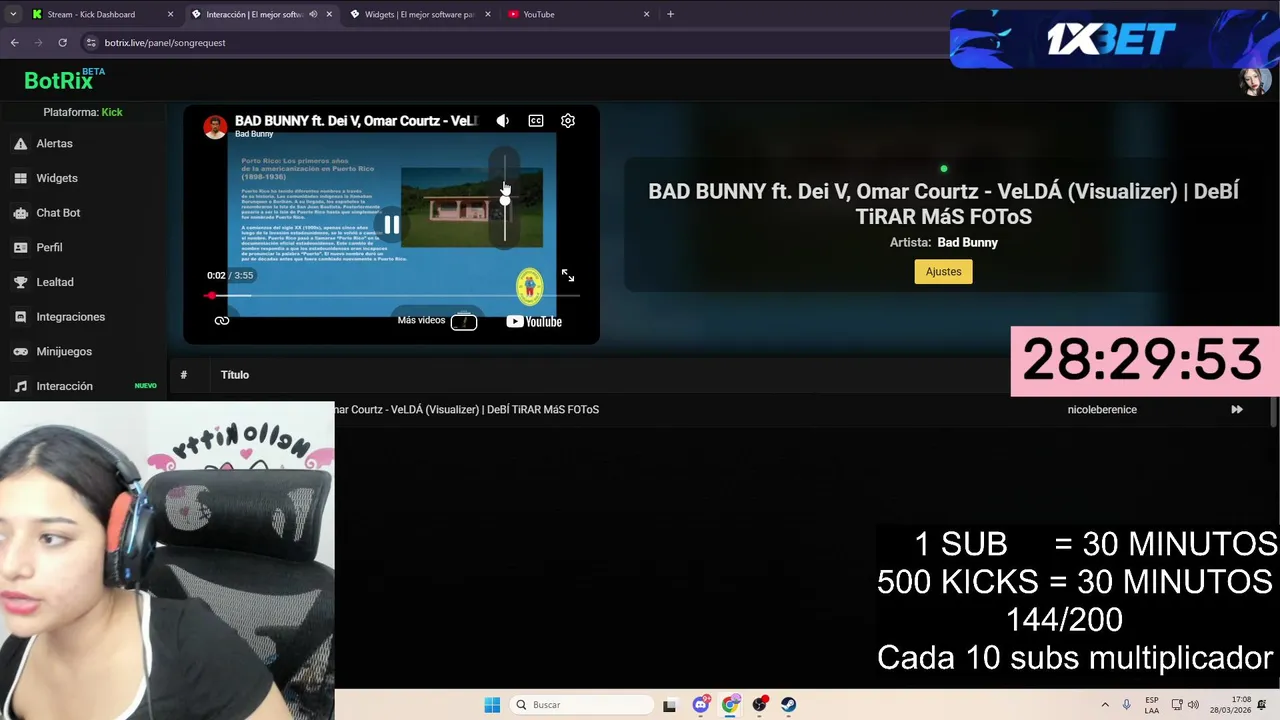Image resolution: width=1280 pixels, height=720 pixels.
Task: Close the YouTube browser tab
Action: pos(646,14)
